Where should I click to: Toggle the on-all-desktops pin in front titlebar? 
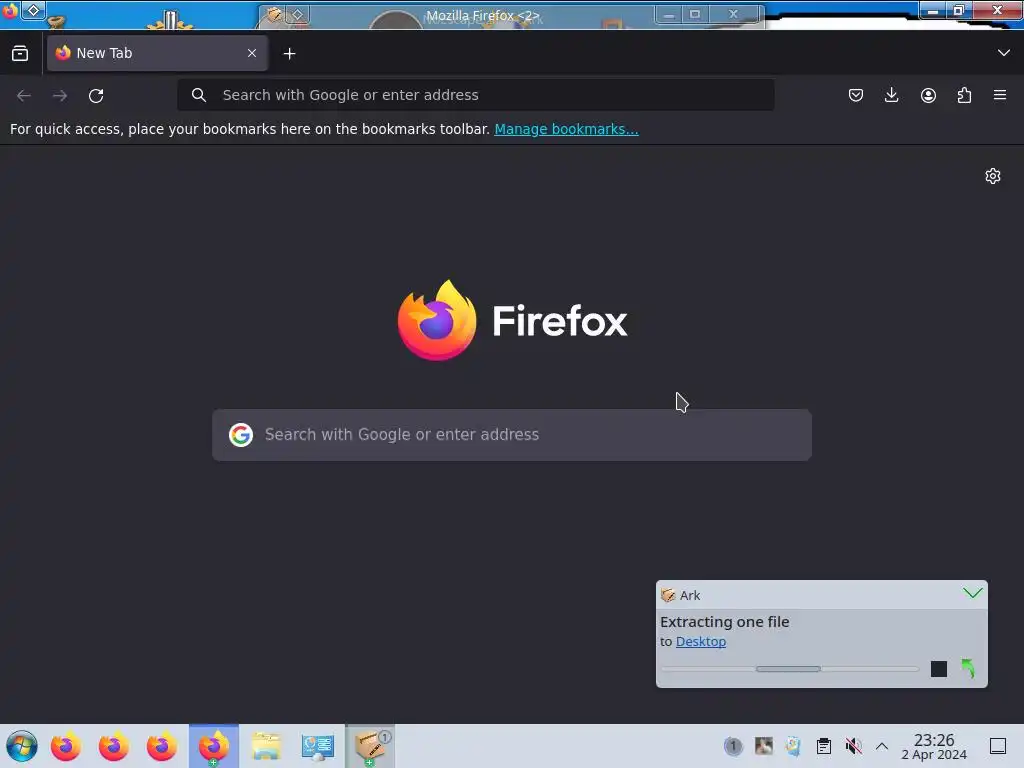[x=33, y=10]
